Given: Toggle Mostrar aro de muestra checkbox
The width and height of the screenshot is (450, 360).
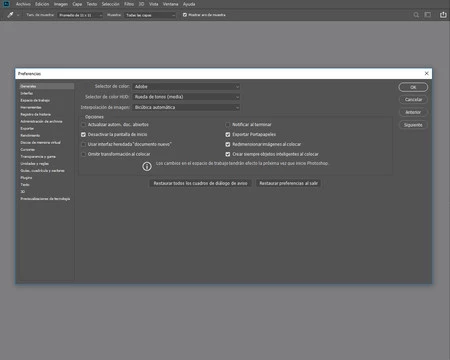Looking at the screenshot, I should click(x=185, y=15).
